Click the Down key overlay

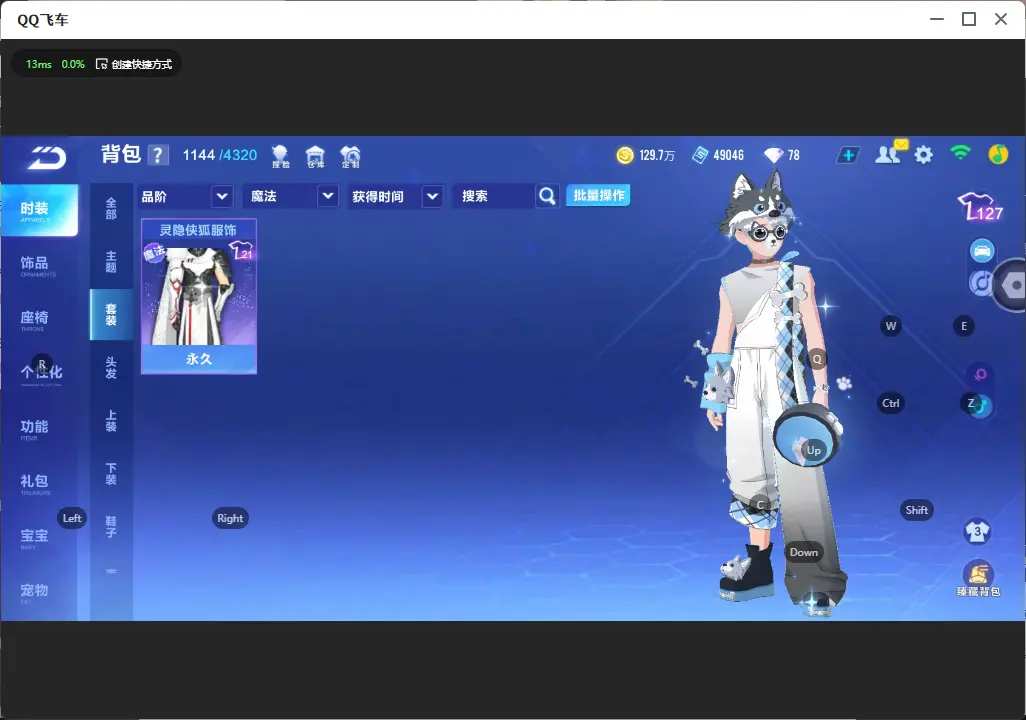(804, 552)
